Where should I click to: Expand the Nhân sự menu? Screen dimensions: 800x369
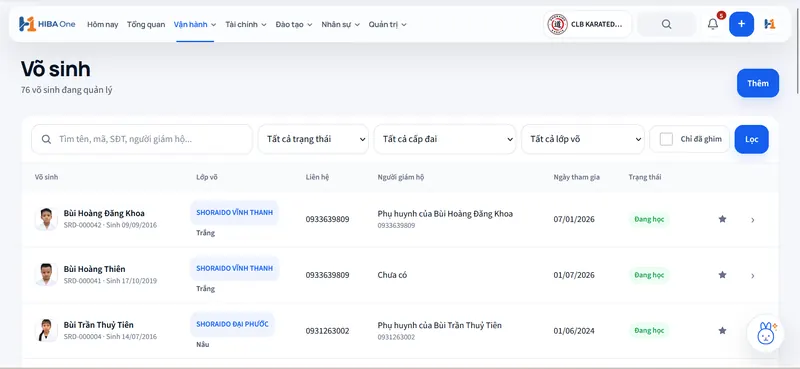pos(340,24)
